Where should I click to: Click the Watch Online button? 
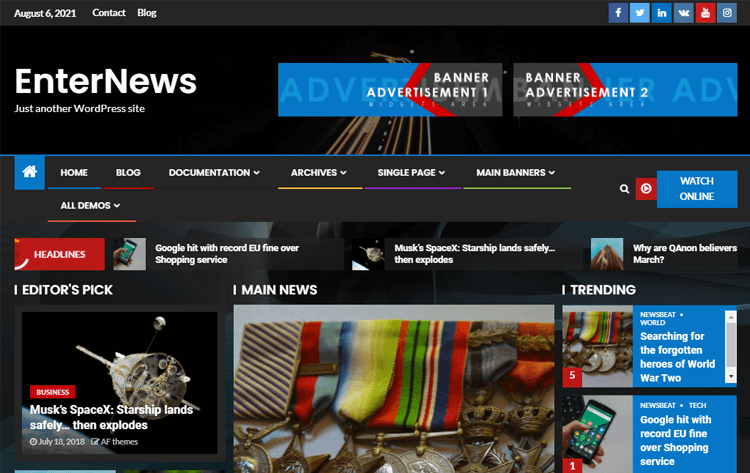pos(697,189)
